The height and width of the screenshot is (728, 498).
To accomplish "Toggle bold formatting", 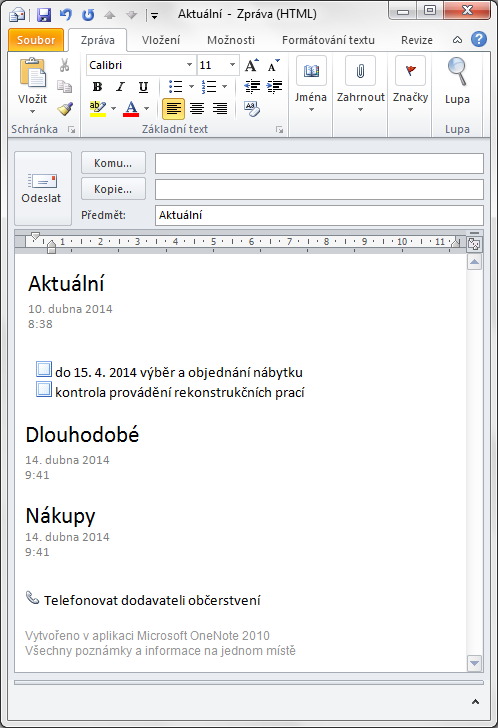I will pyautogui.click(x=97, y=87).
